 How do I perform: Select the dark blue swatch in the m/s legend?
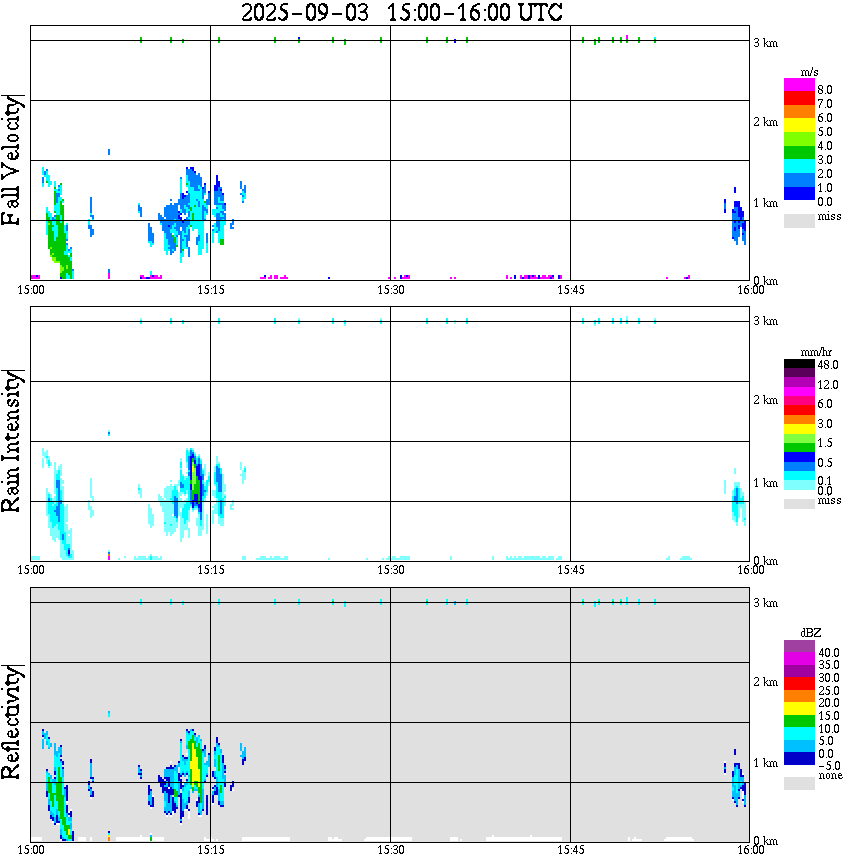tap(799, 193)
